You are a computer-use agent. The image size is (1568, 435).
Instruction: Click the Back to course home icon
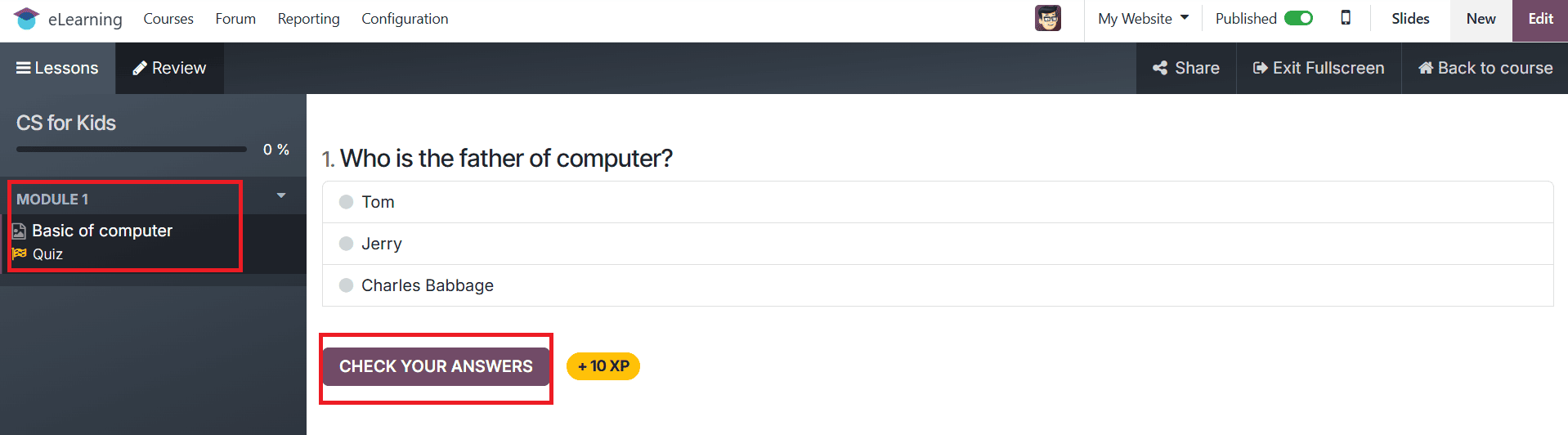tap(1426, 68)
